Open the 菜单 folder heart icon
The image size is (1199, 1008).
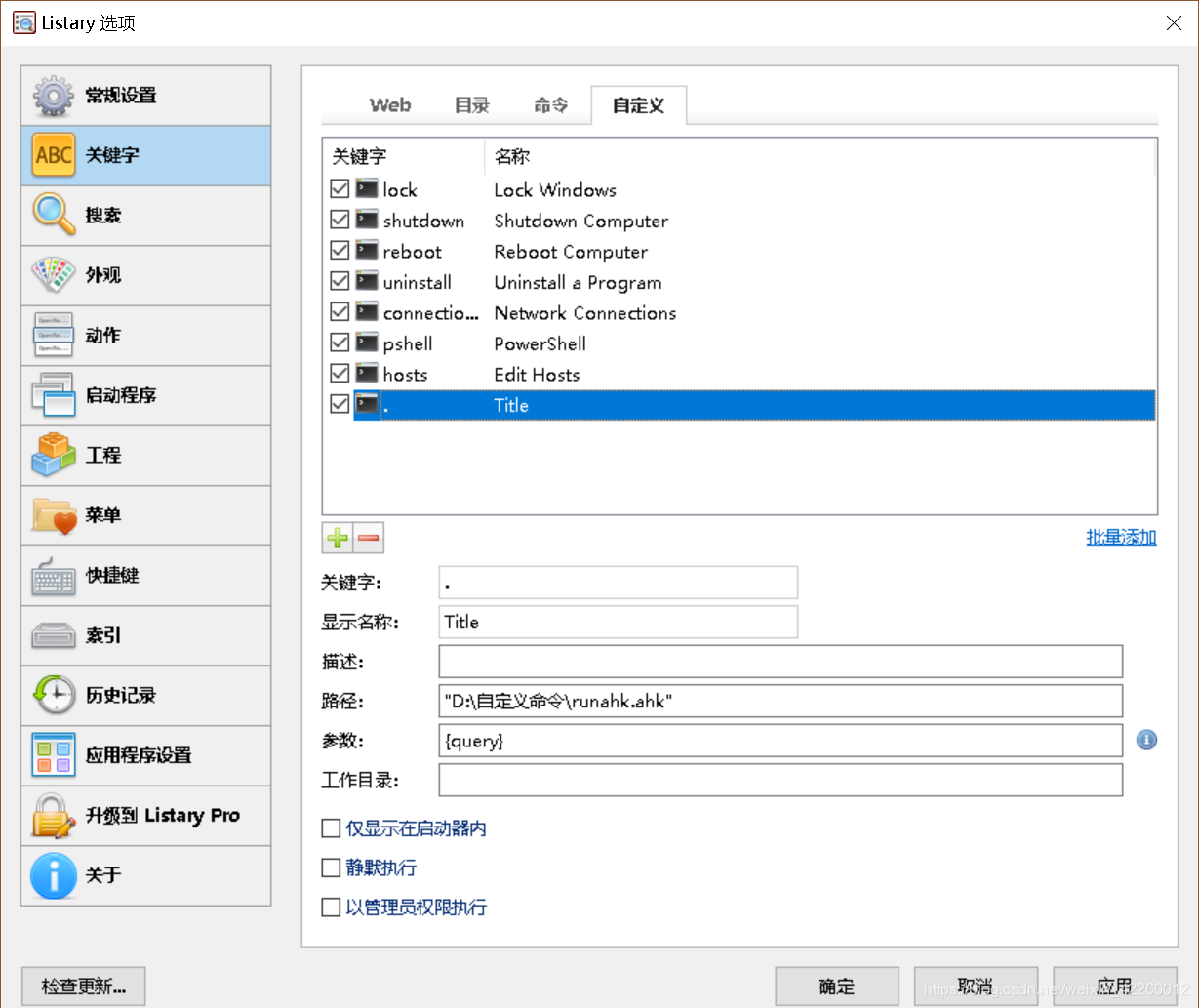[53, 515]
